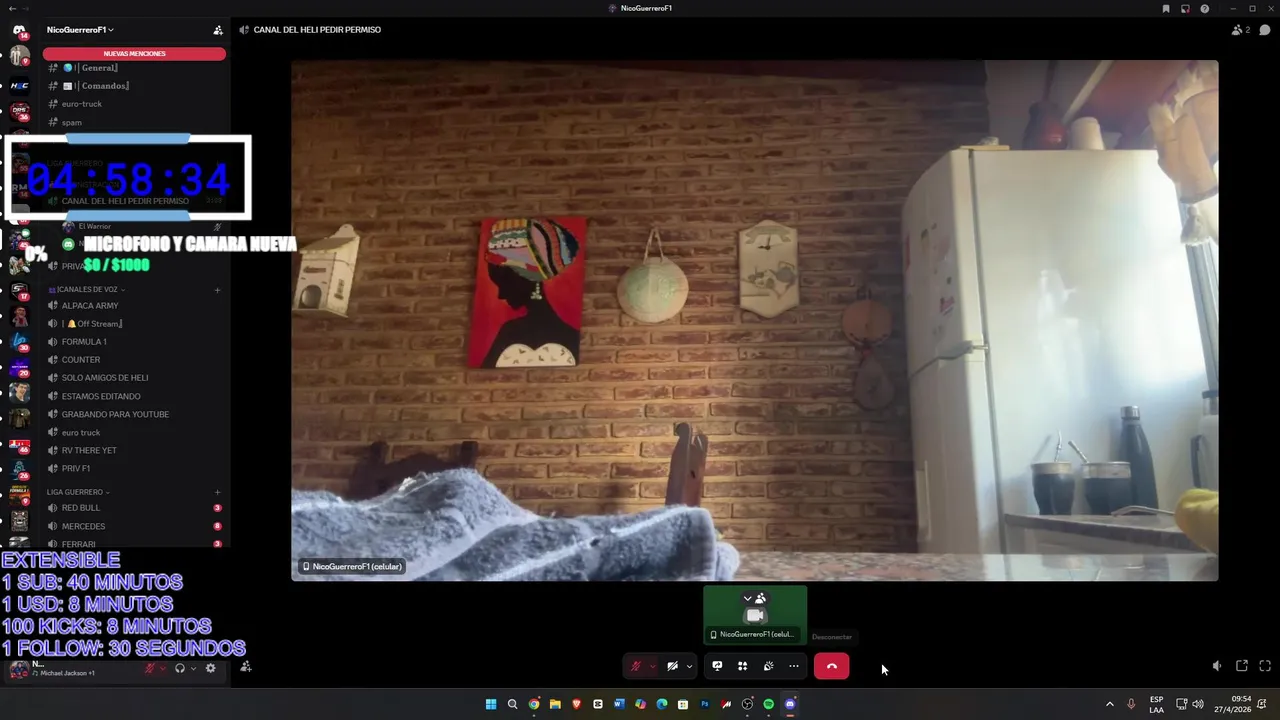The height and width of the screenshot is (720, 1280).
Task: Open add friend icon beside user panel
Action: coord(246,667)
